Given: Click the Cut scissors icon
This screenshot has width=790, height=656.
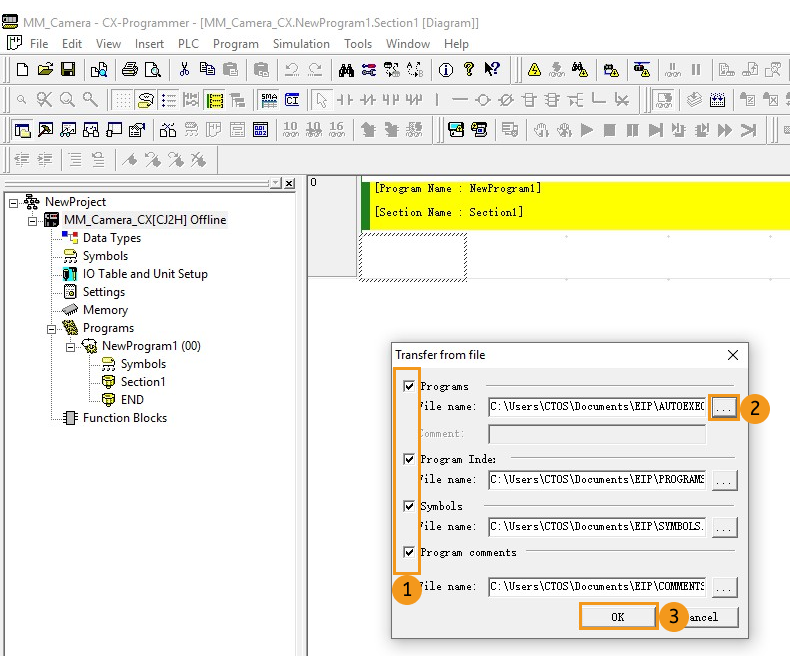Looking at the screenshot, I should tap(184, 69).
